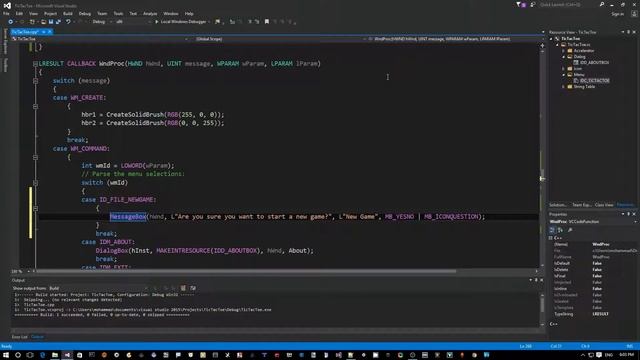640x360 pixels.
Task: Open the File menu
Action: [x=6, y=13]
